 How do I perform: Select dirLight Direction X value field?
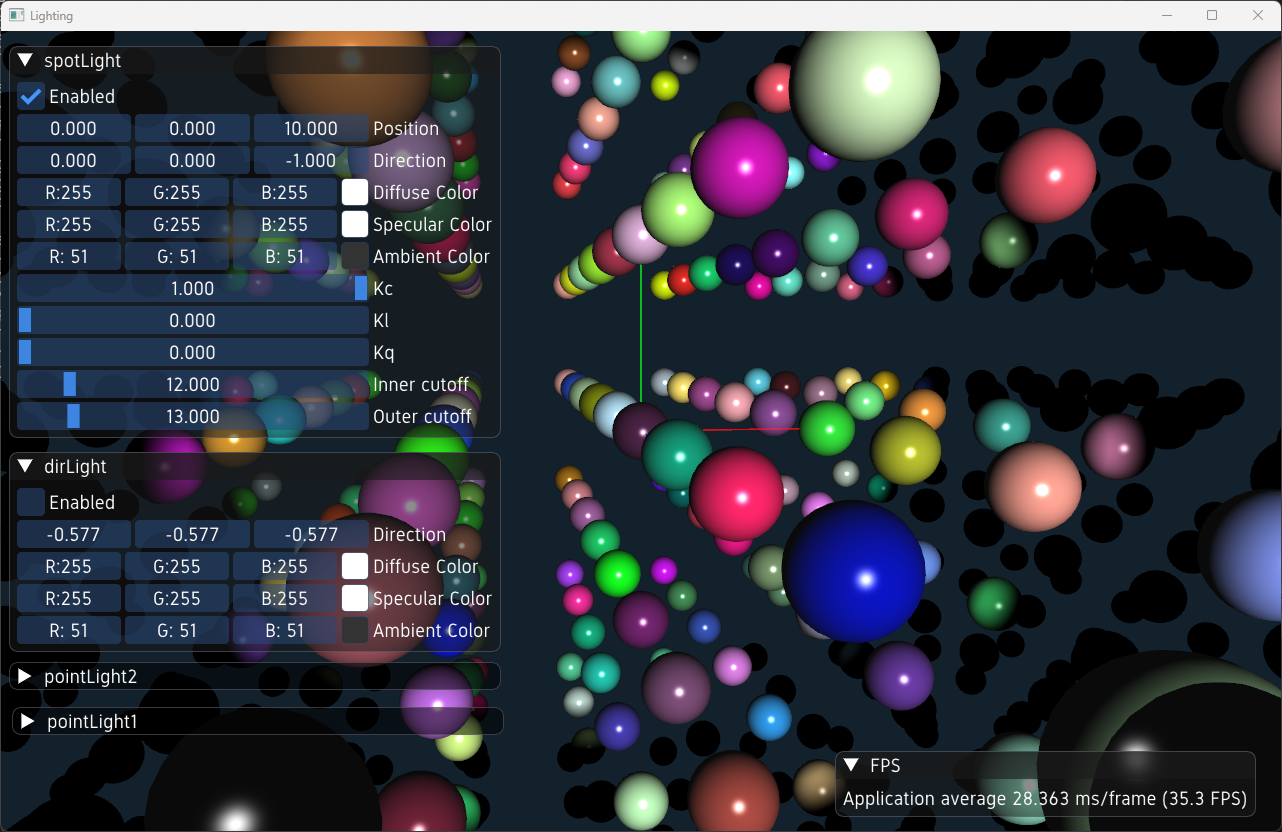click(74, 535)
